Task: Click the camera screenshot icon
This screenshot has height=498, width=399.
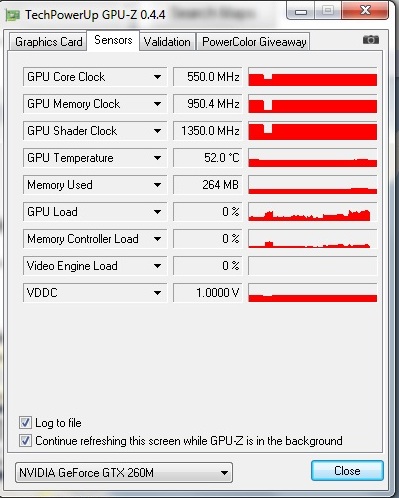Action: (x=371, y=40)
